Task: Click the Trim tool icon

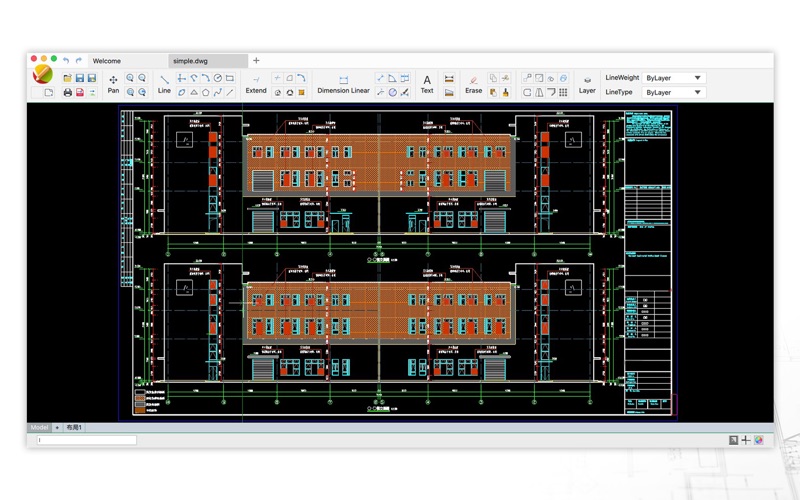Action: [x=278, y=78]
